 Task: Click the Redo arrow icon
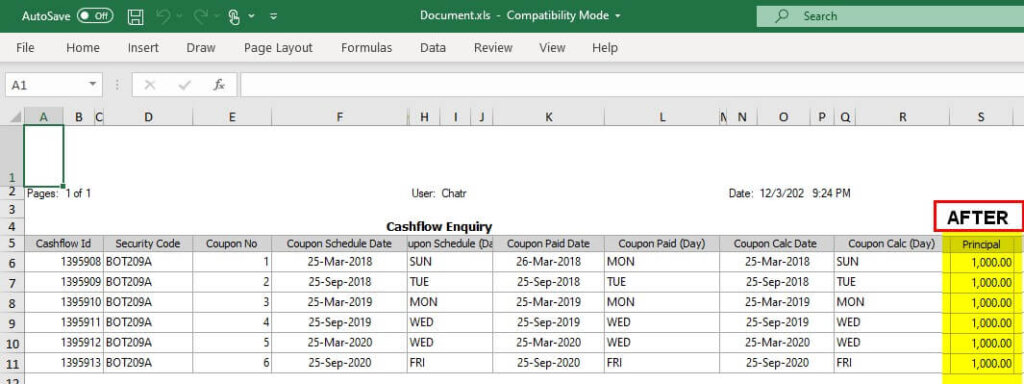coord(200,16)
